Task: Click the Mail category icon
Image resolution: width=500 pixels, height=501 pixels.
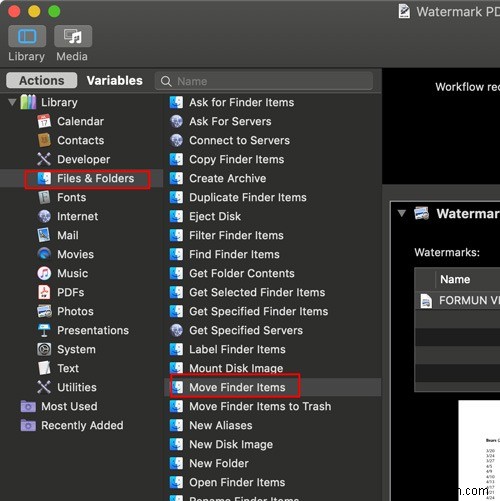Action: (x=44, y=235)
